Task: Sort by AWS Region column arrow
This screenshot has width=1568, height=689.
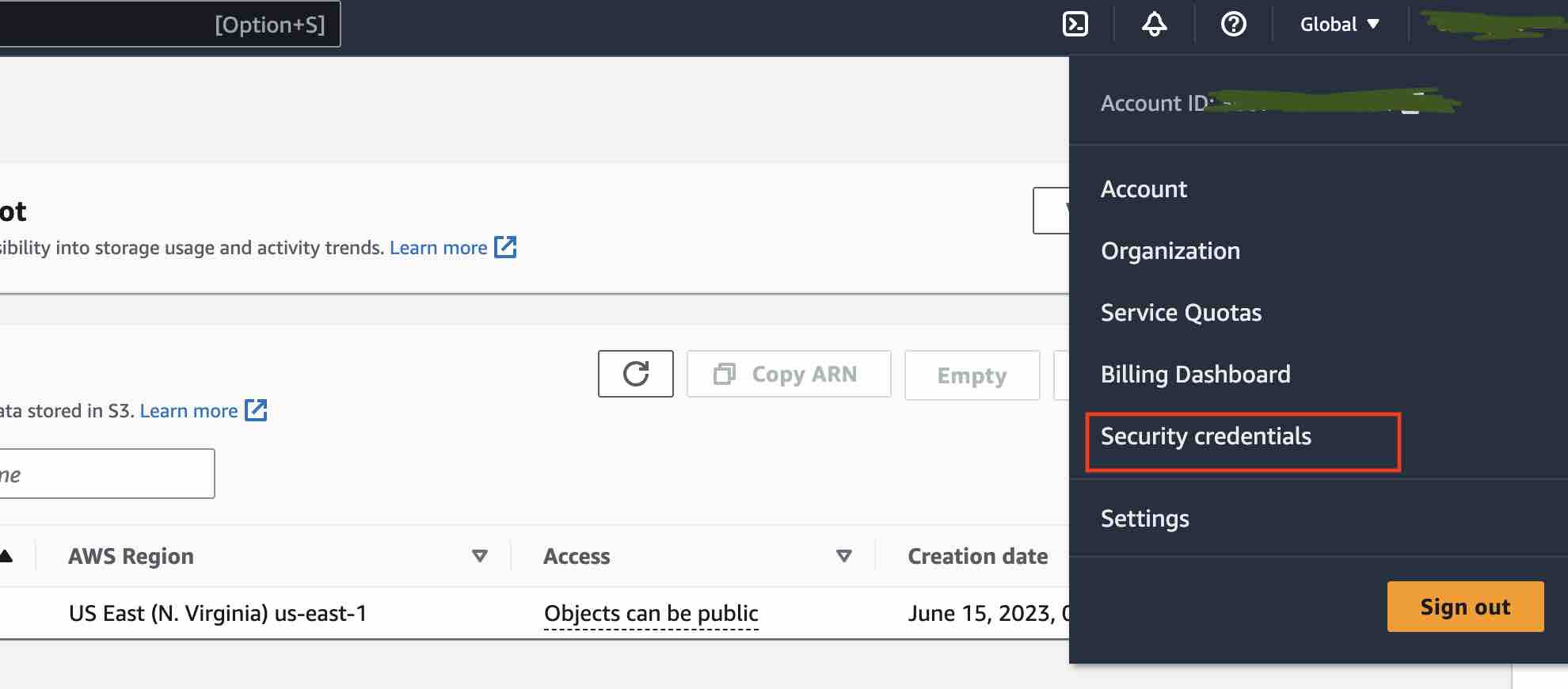Action: pyautogui.click(x=479, y=556)
